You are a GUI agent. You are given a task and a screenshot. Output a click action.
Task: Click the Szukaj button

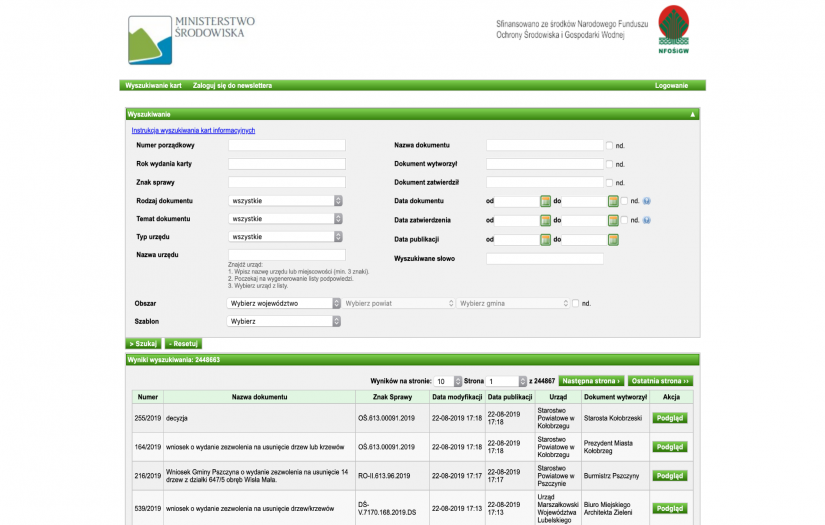coord(143,344)
